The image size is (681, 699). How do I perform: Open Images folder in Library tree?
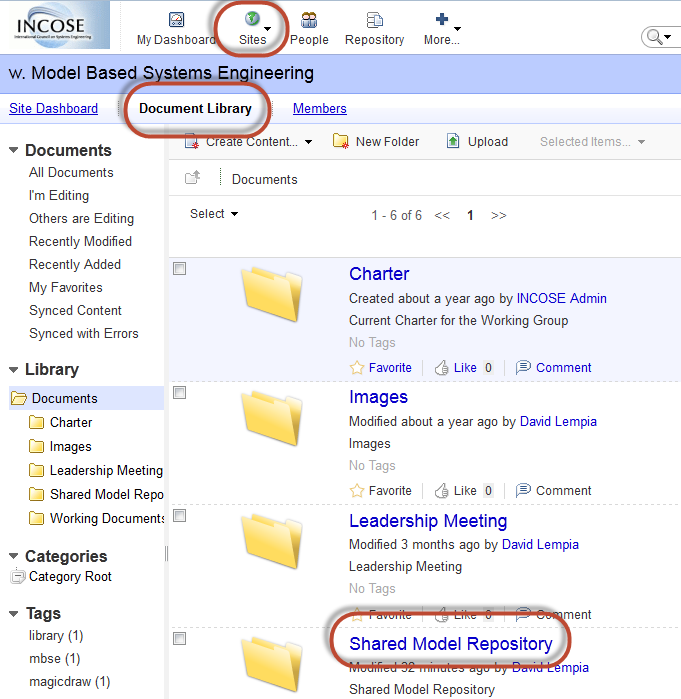point(70,446)
